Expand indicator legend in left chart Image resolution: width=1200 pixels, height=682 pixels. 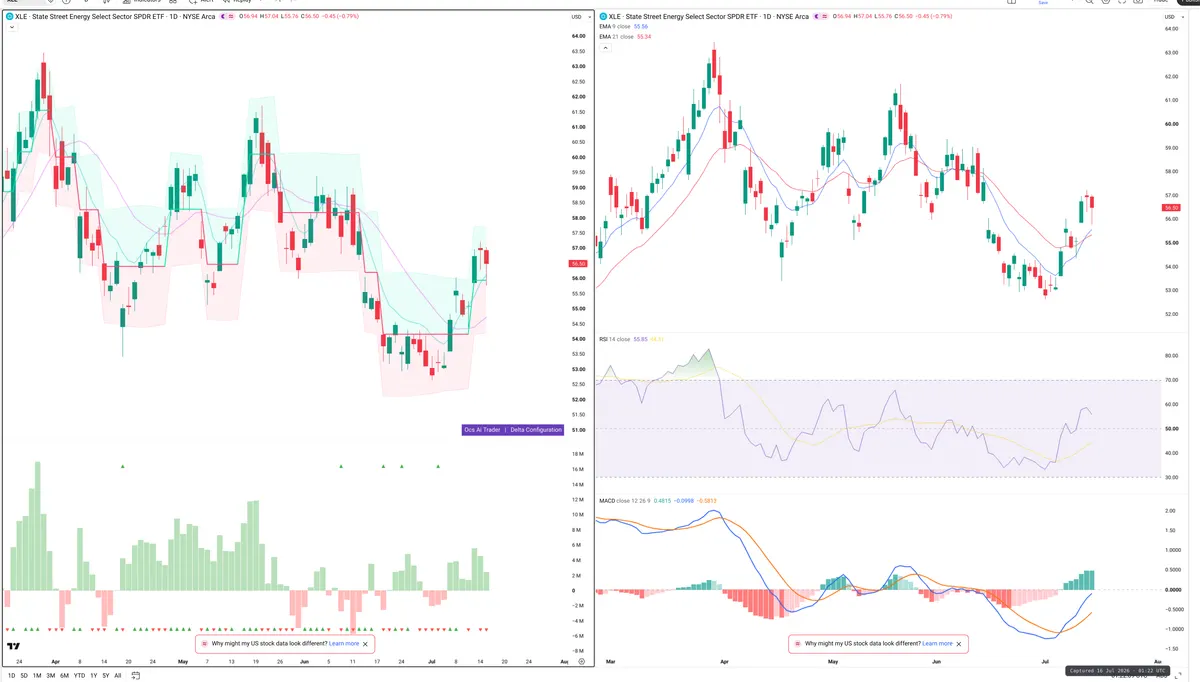tap(12, 27)
